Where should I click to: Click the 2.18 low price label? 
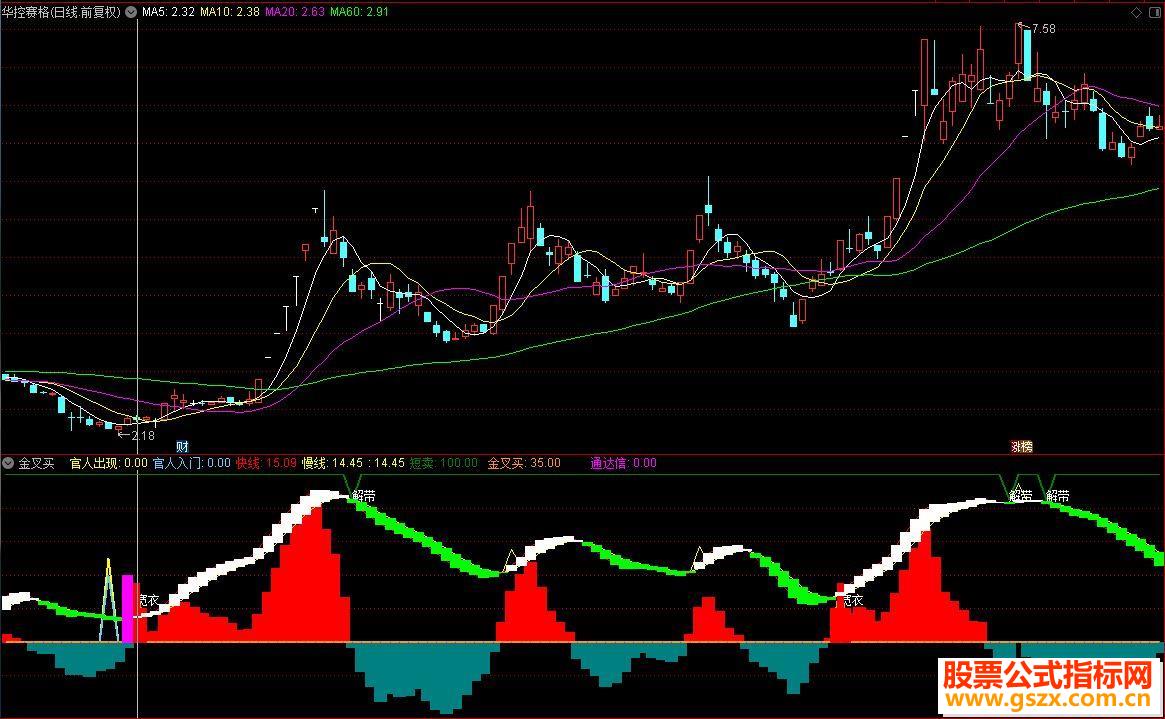click(143, 436)
